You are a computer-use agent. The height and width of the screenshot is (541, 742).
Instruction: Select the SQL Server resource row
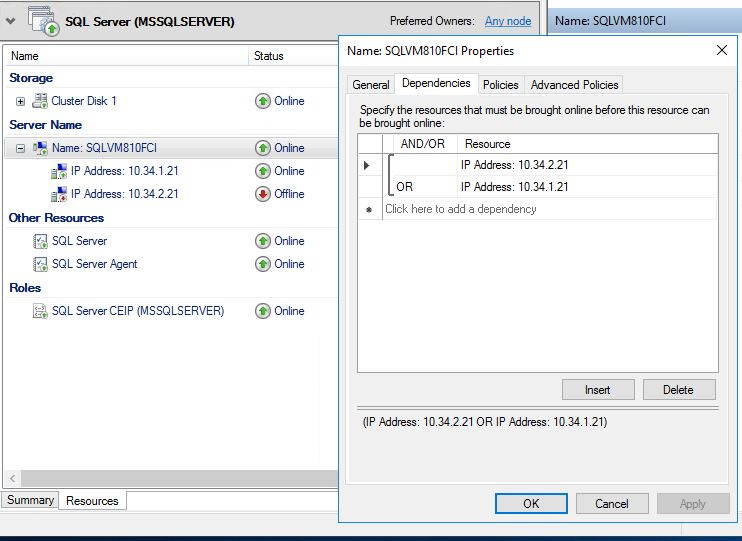click(170, 241)
